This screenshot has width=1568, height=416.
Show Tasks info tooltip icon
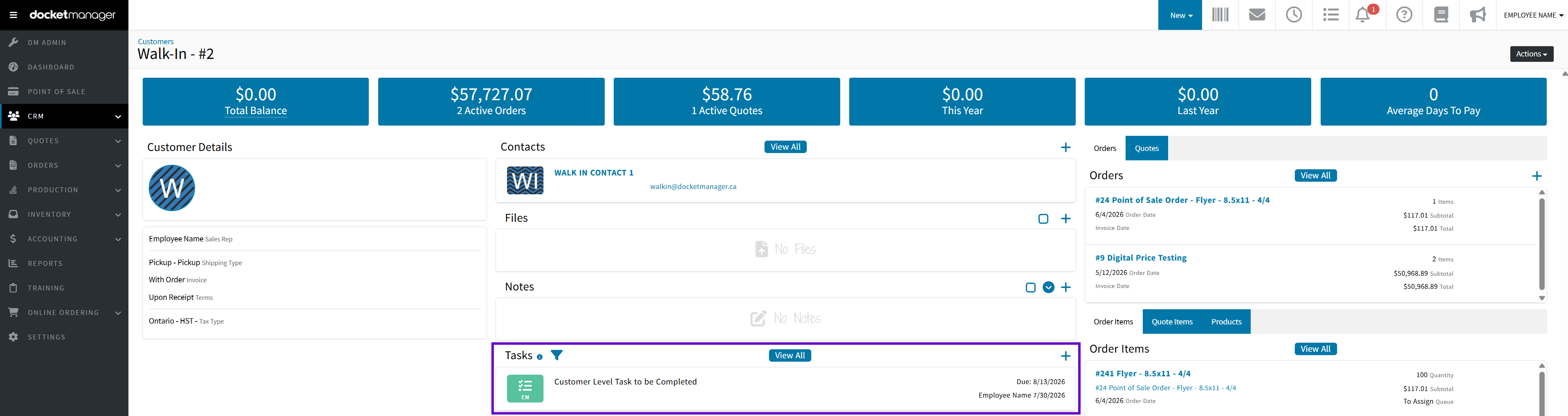[539, 357]
